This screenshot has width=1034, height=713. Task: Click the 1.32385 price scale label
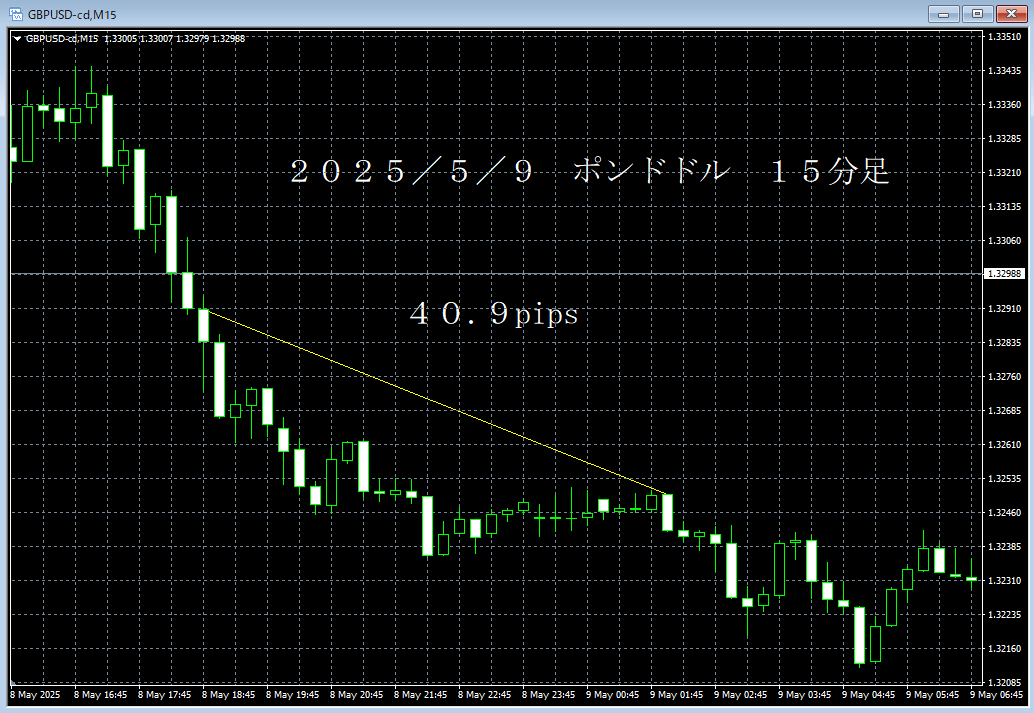[1004, 547]
